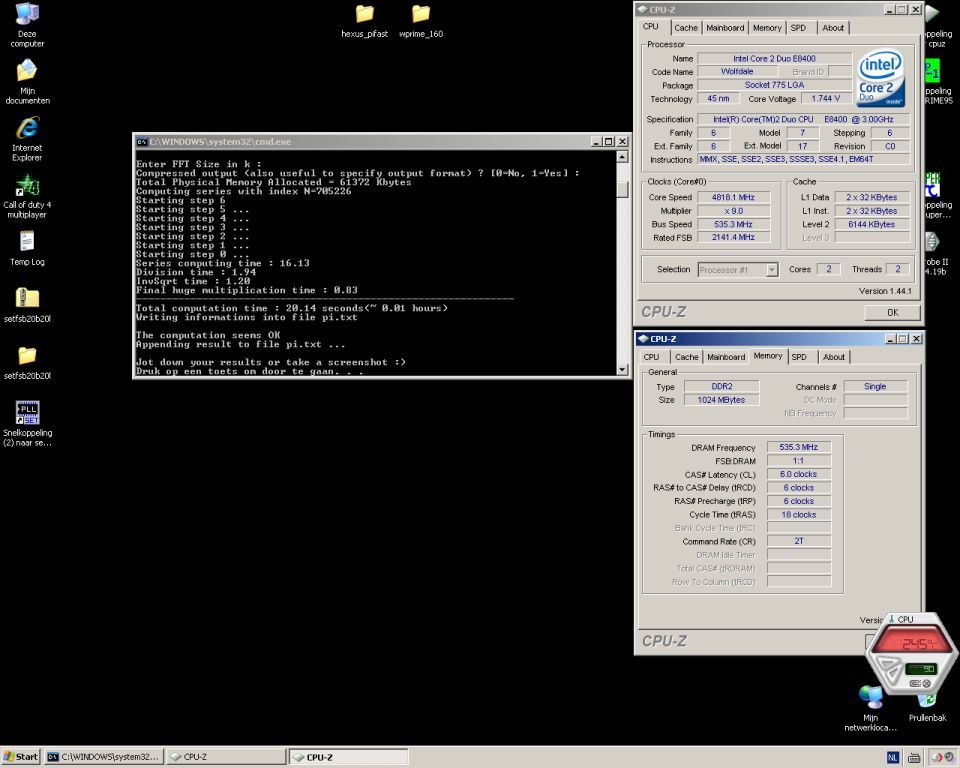Click the cmd window scroll-down arrow
The height and width of the screenshot is (768, 960).
tap(622, 369)
